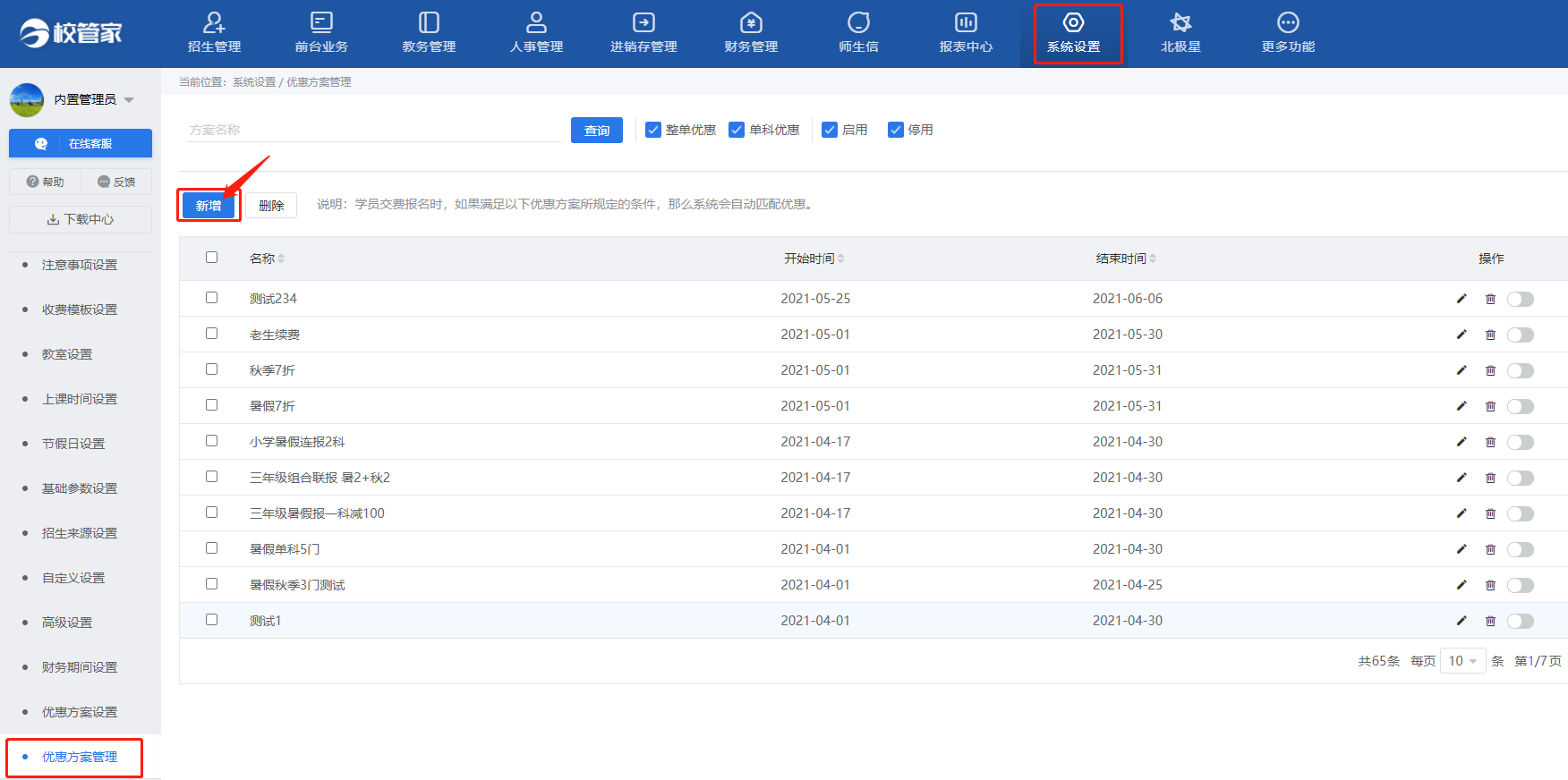Open 招生管理 from the top navigation
The image size is (1568, 780).
pyautogui.click(x=214, y=33)
